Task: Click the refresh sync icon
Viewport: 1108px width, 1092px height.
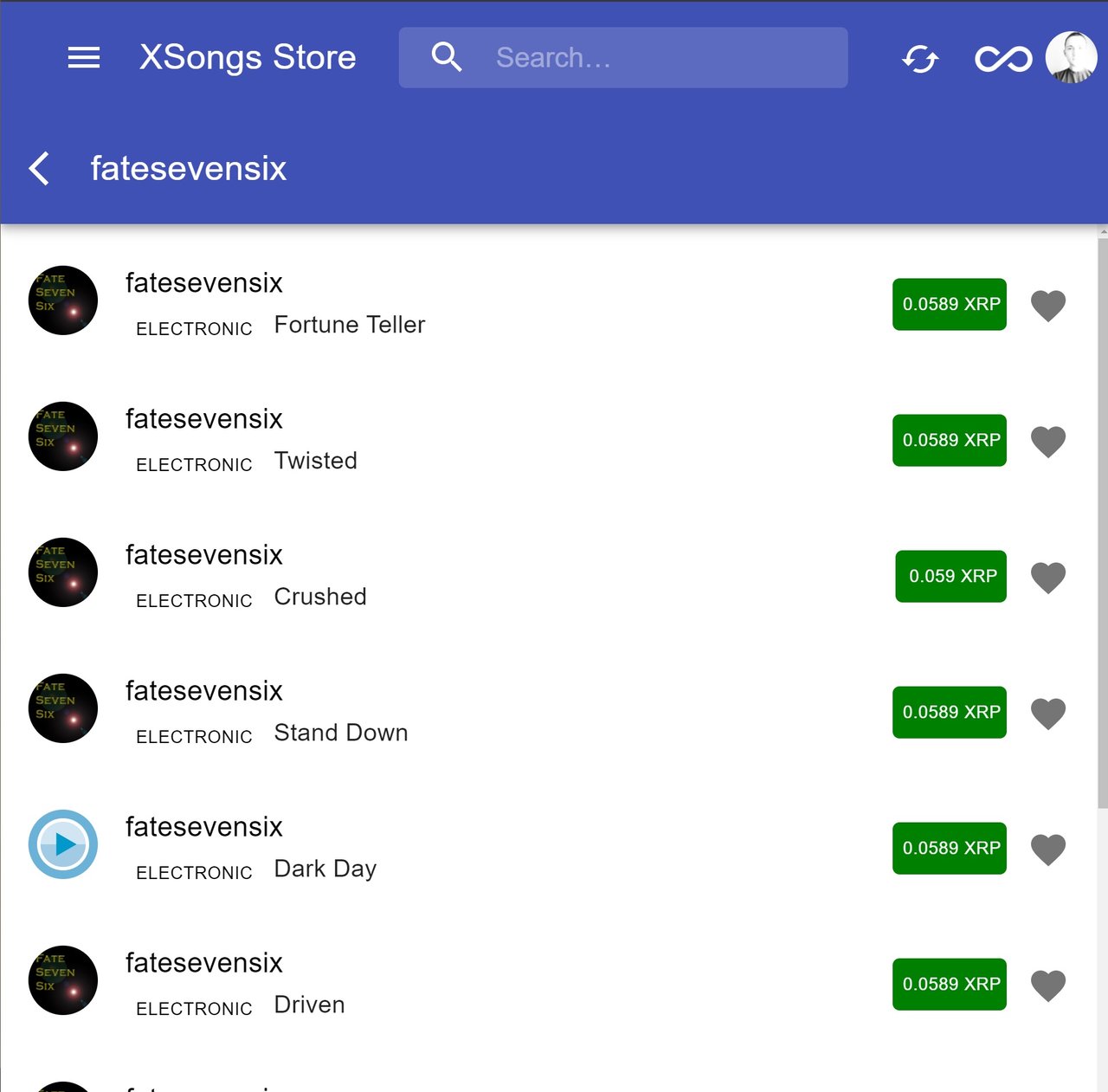Action: tap(920, 59)
